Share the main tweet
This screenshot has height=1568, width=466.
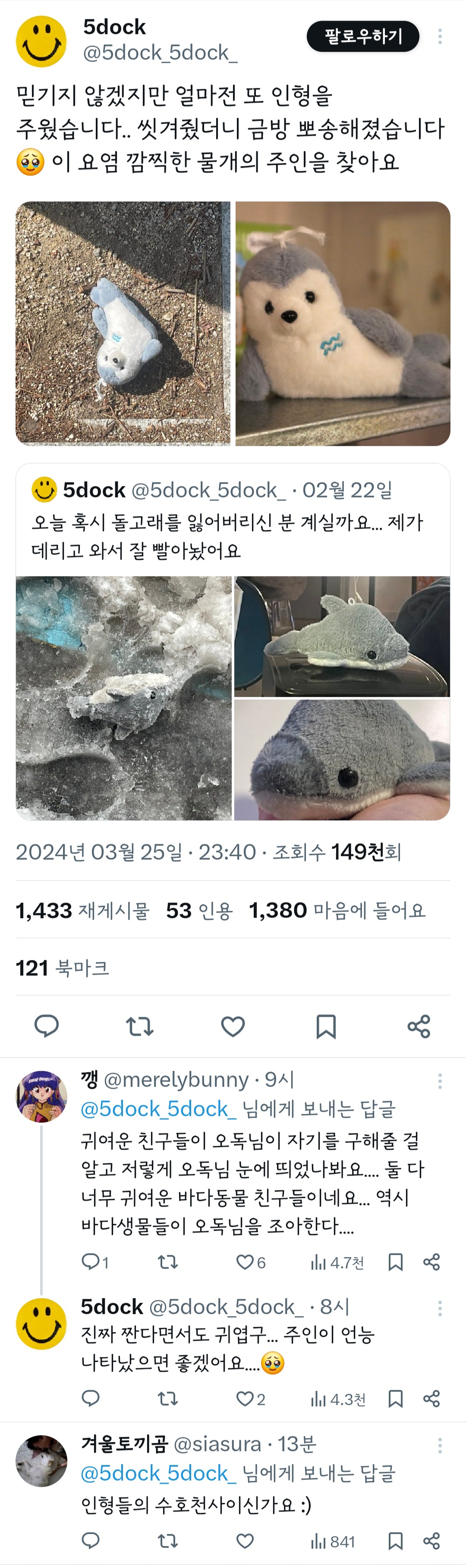[x=419, y=1026]
